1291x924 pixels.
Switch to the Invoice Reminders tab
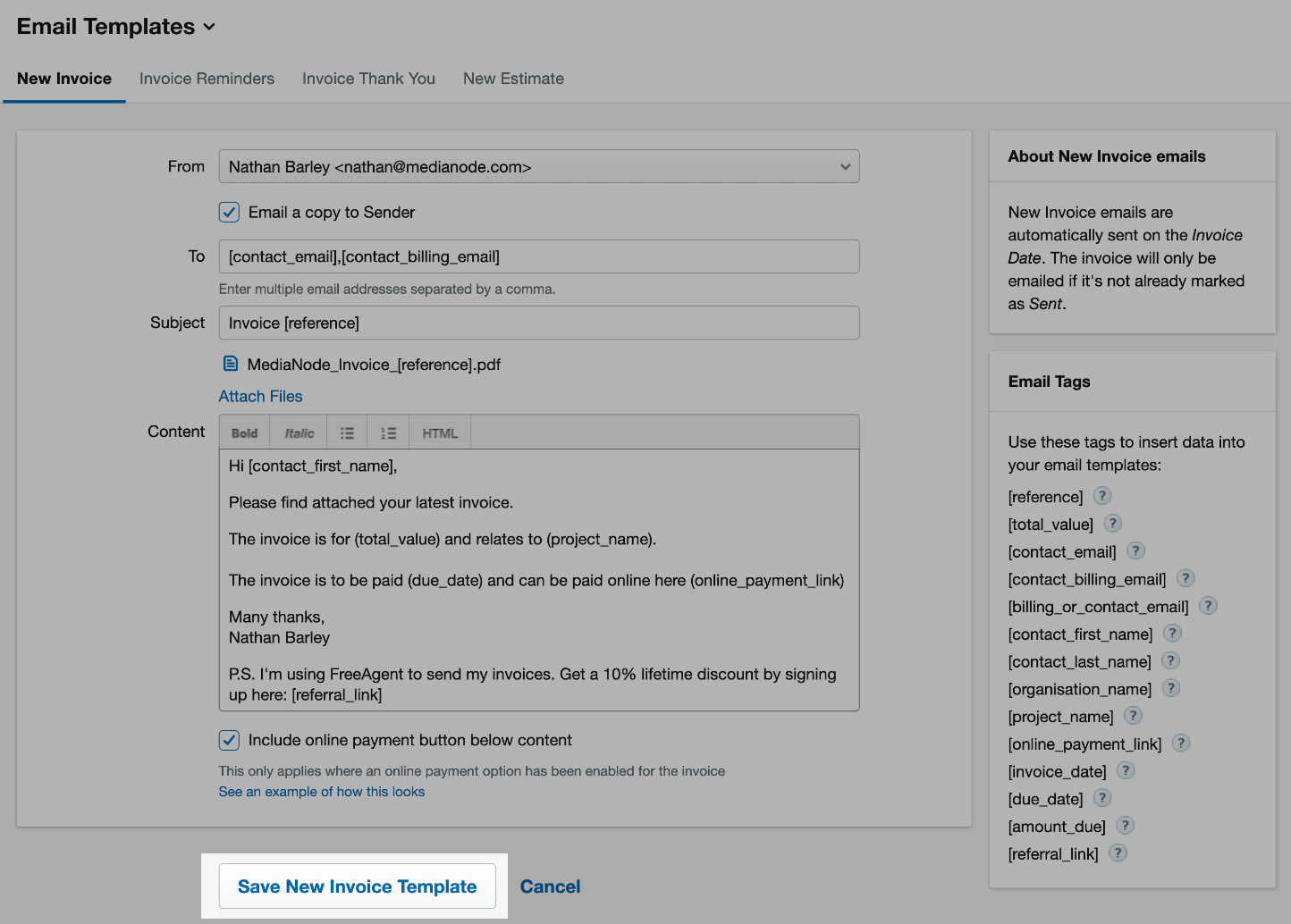[x=207, y=79]
